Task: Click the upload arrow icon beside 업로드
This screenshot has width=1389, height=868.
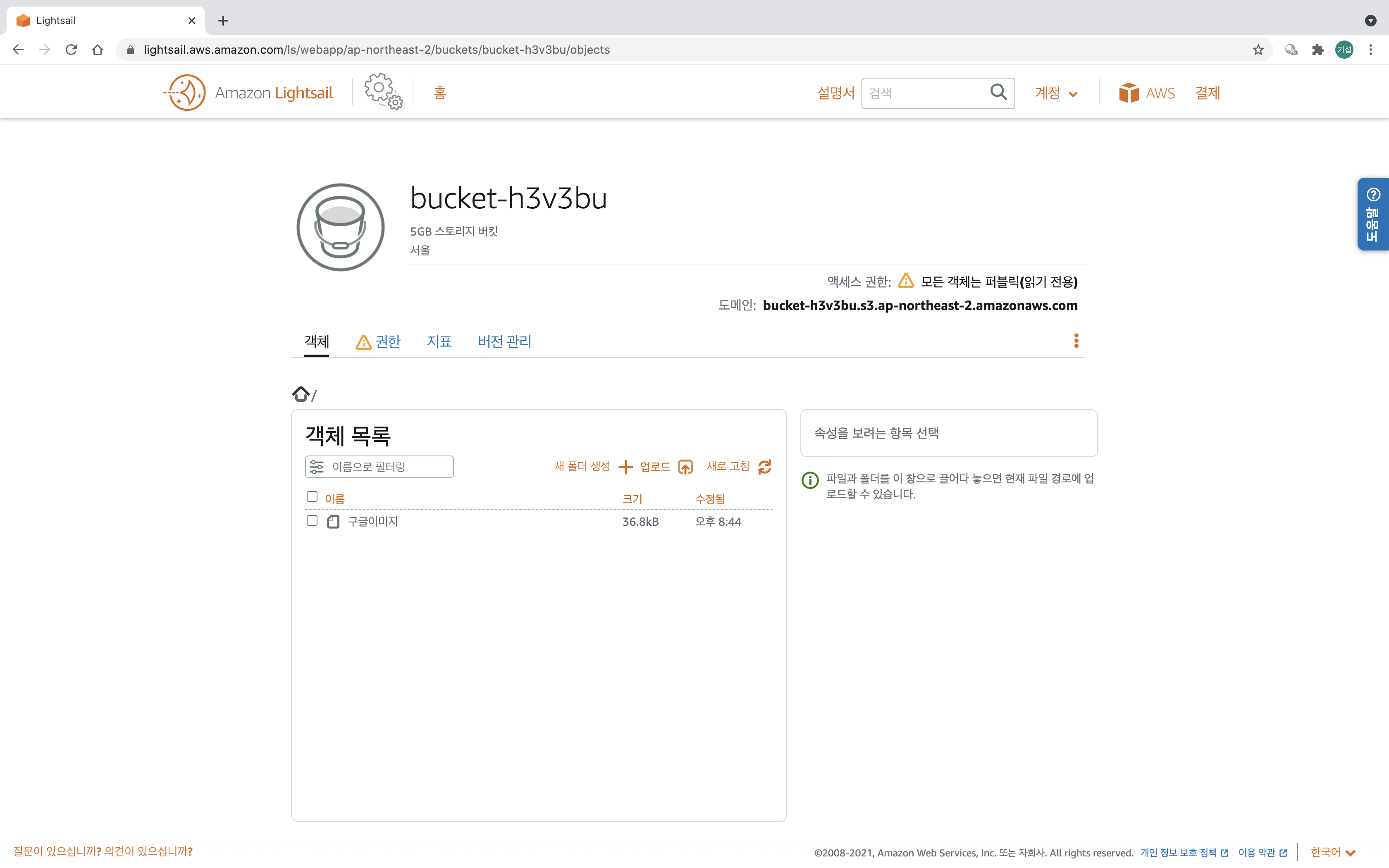Action: click(x=685, y=467)
